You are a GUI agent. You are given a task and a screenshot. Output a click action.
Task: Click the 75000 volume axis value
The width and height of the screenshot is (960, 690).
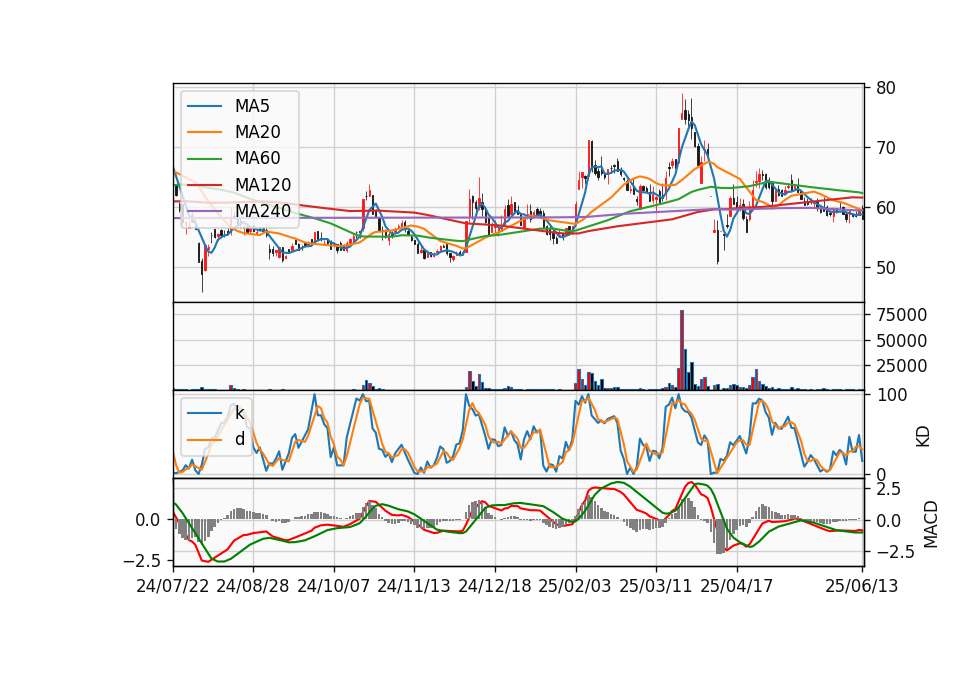tap(902, 315)
